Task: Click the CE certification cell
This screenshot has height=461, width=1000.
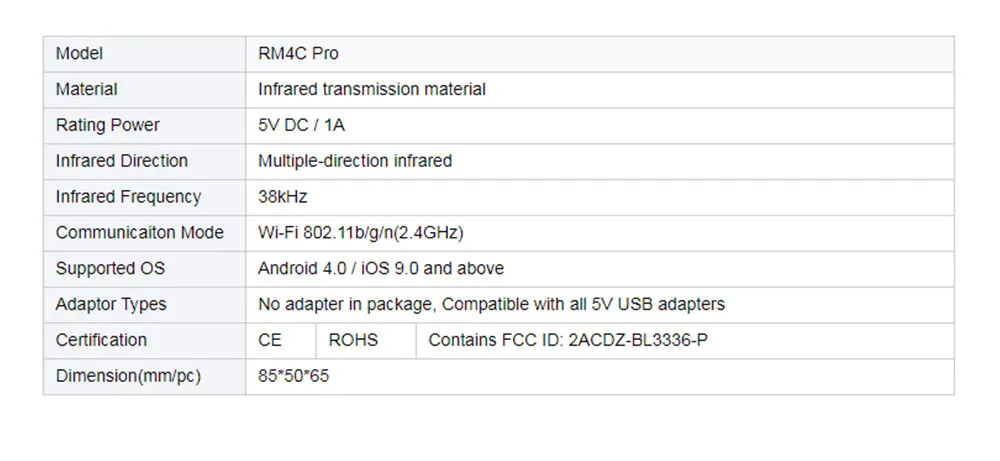Action: pos(270,340)
